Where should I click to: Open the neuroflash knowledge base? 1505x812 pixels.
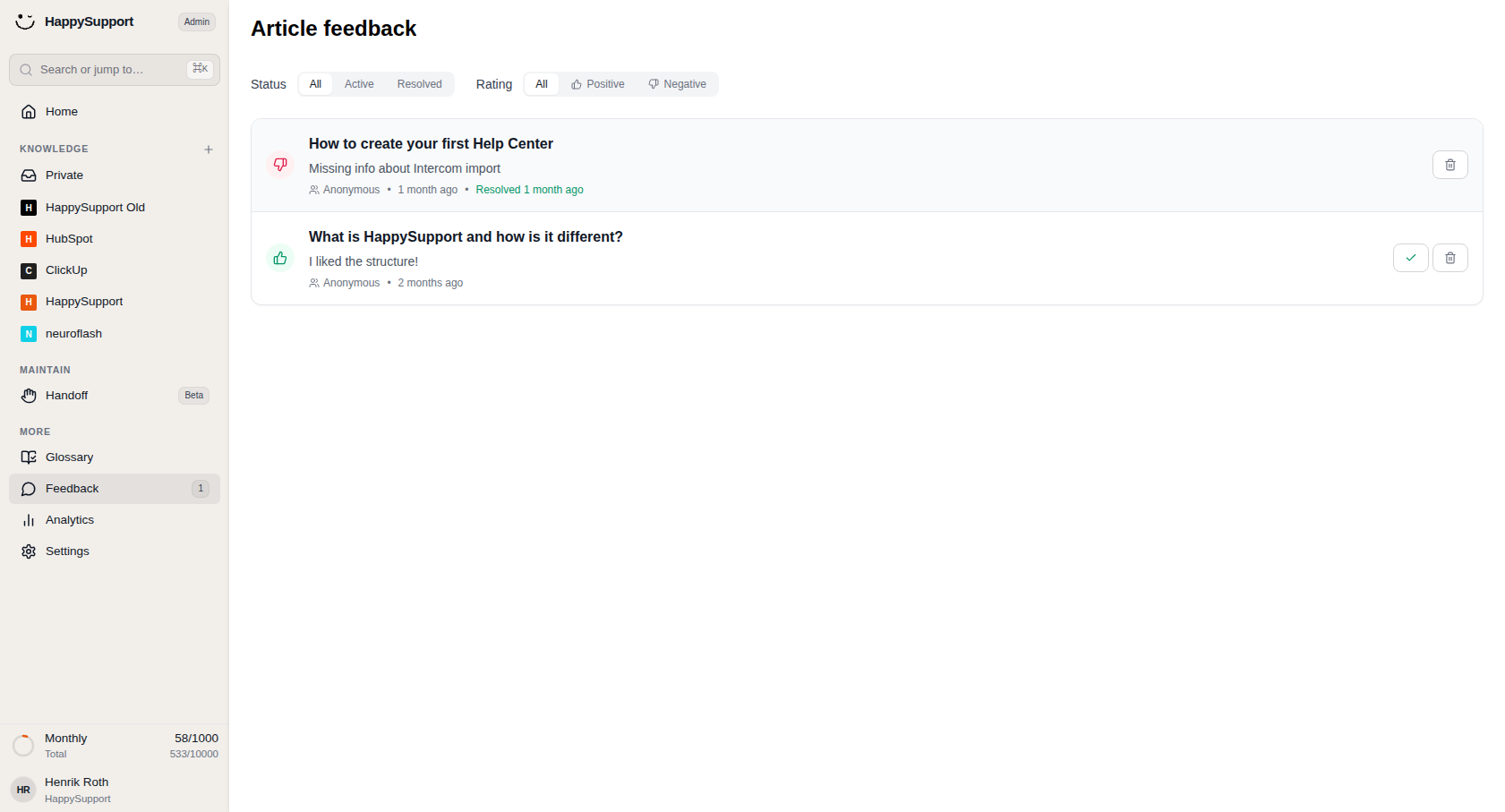tap(115, 334)
